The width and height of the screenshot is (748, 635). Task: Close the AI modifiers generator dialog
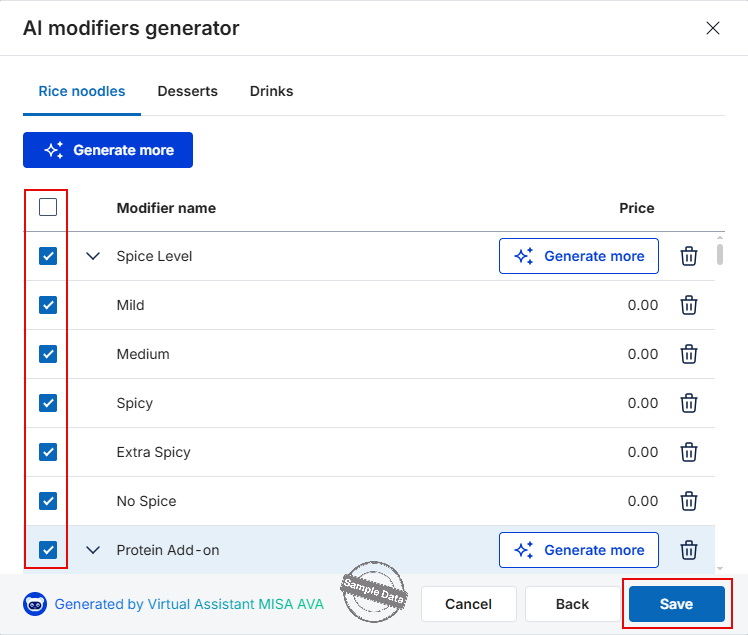click(x=713, y=28)
